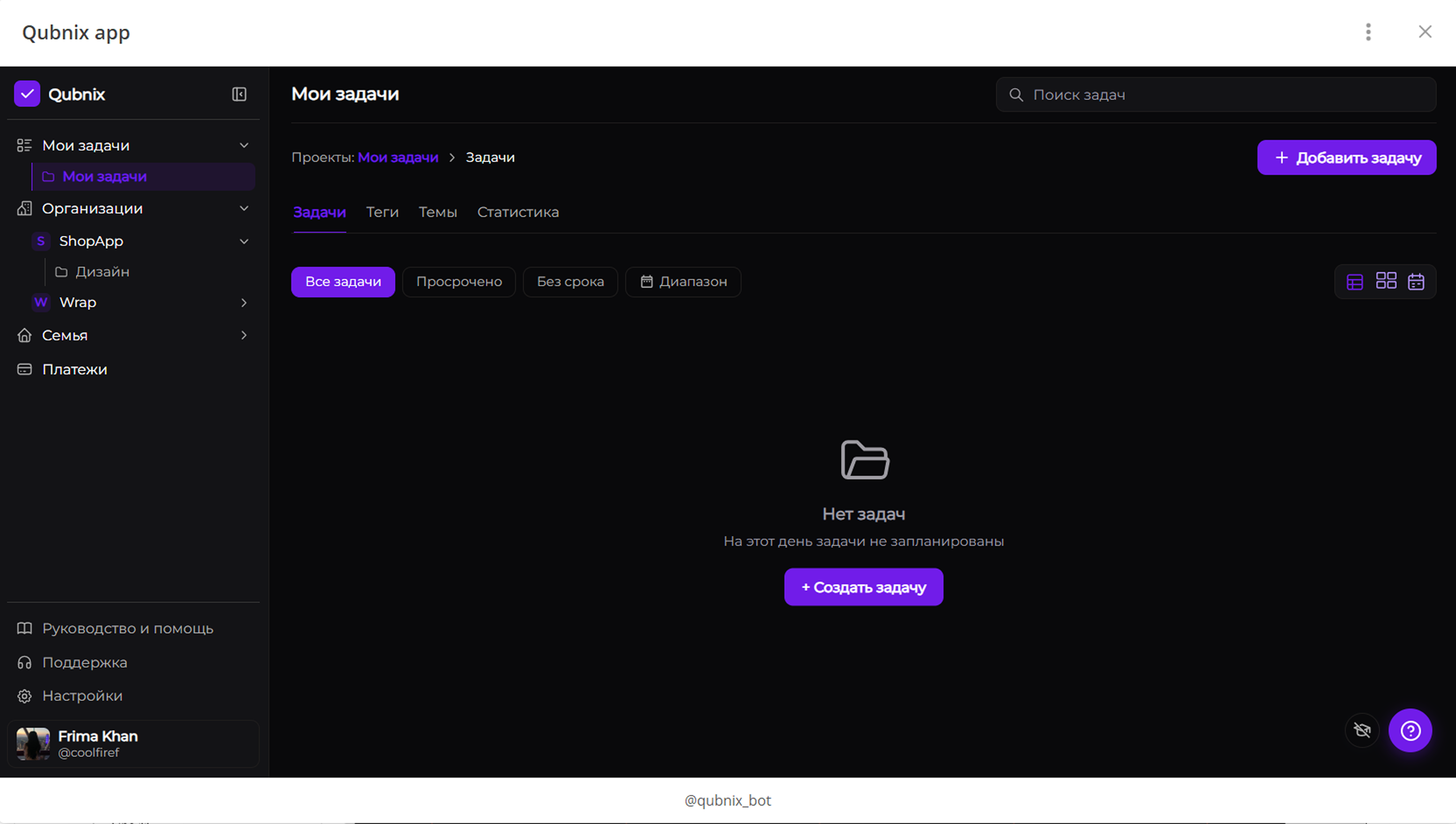The image size is (1456, 824).
Task: Switch to calendar view icon
Action: tap(1416, 281)
